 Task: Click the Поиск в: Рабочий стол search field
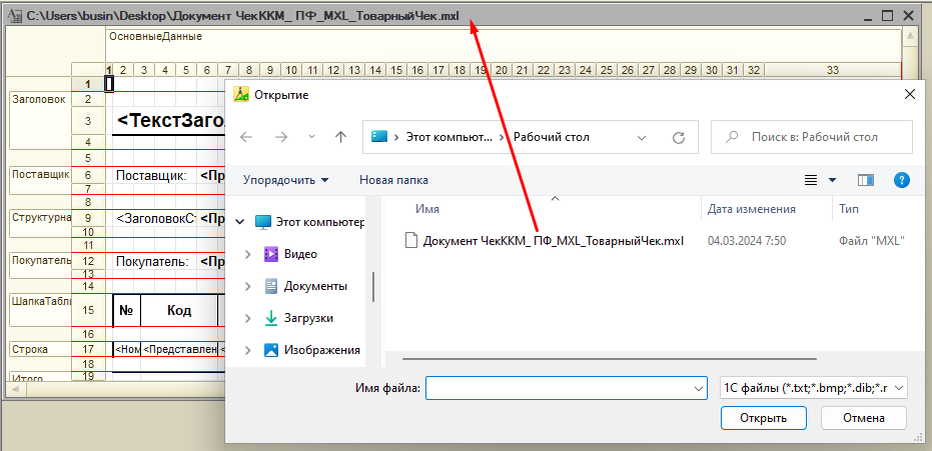click(x=812, y=137)
